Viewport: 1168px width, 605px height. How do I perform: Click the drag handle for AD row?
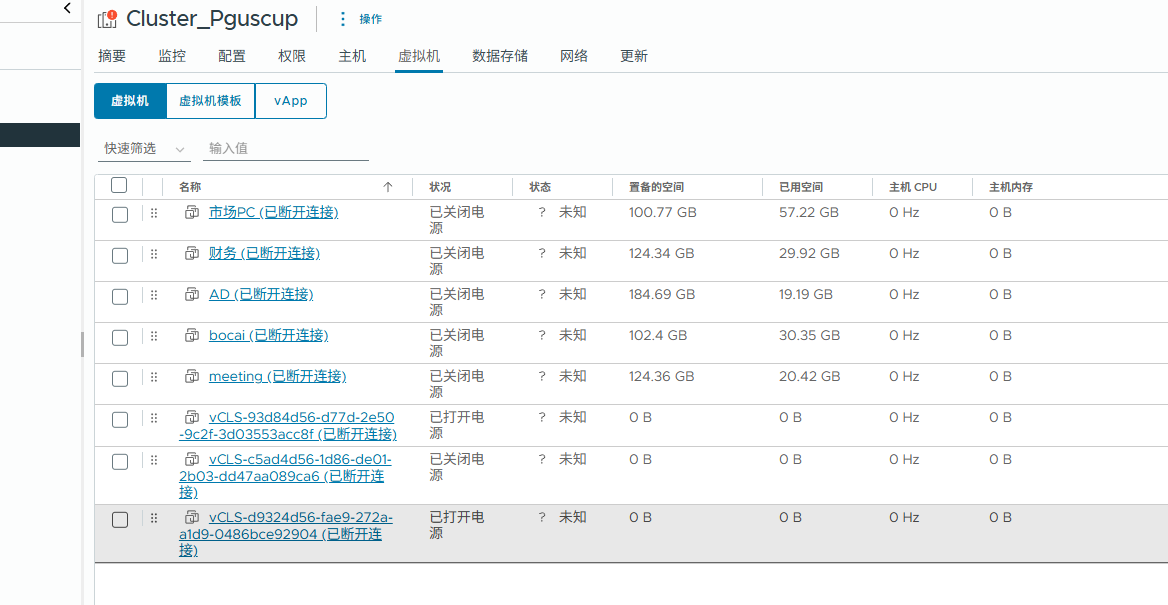[154, 295]
